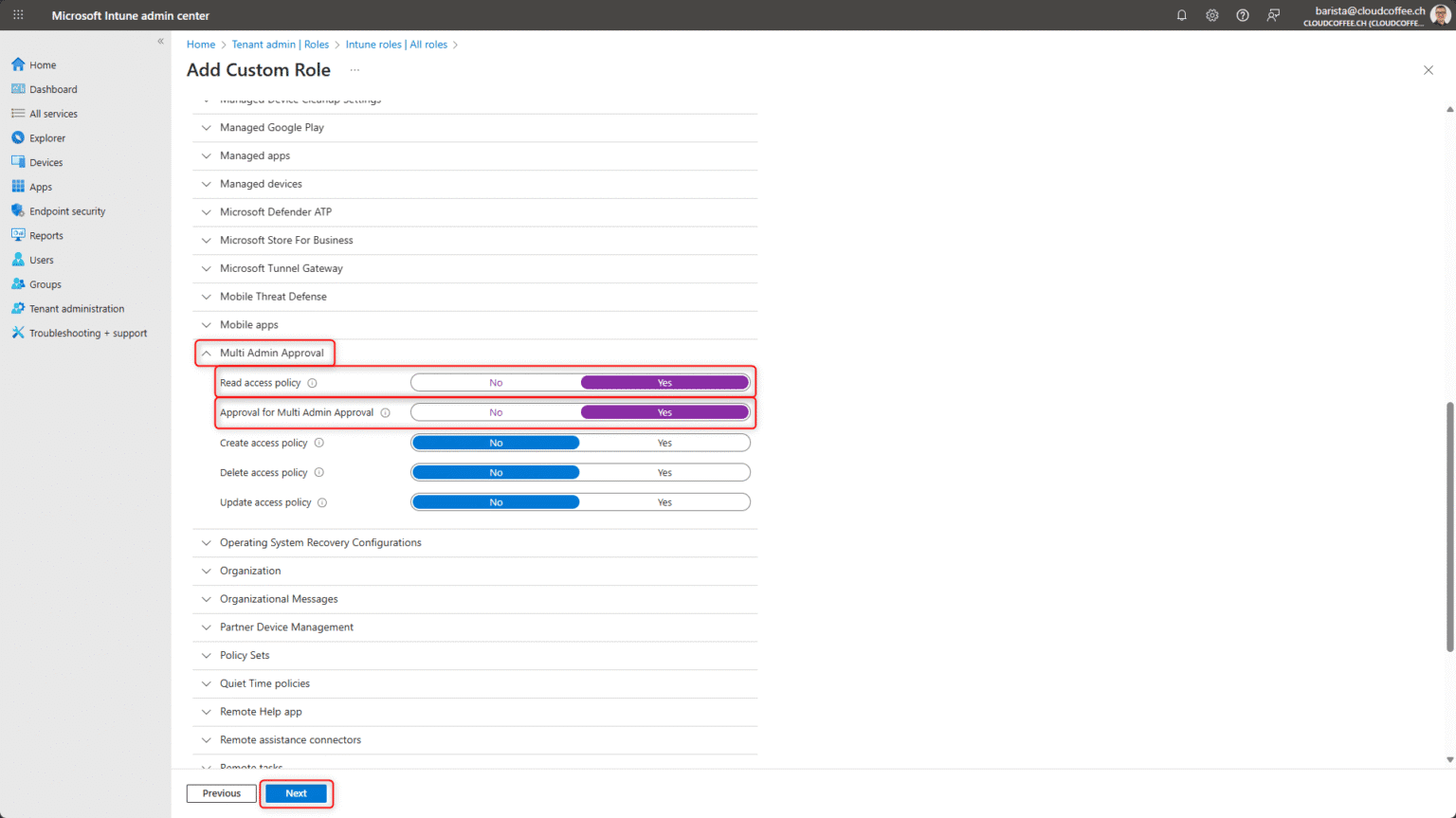Image resolution: width=1456 pixels, height=818 pixels.
Task: Open the notifications bell
Action: [1181, 15]
